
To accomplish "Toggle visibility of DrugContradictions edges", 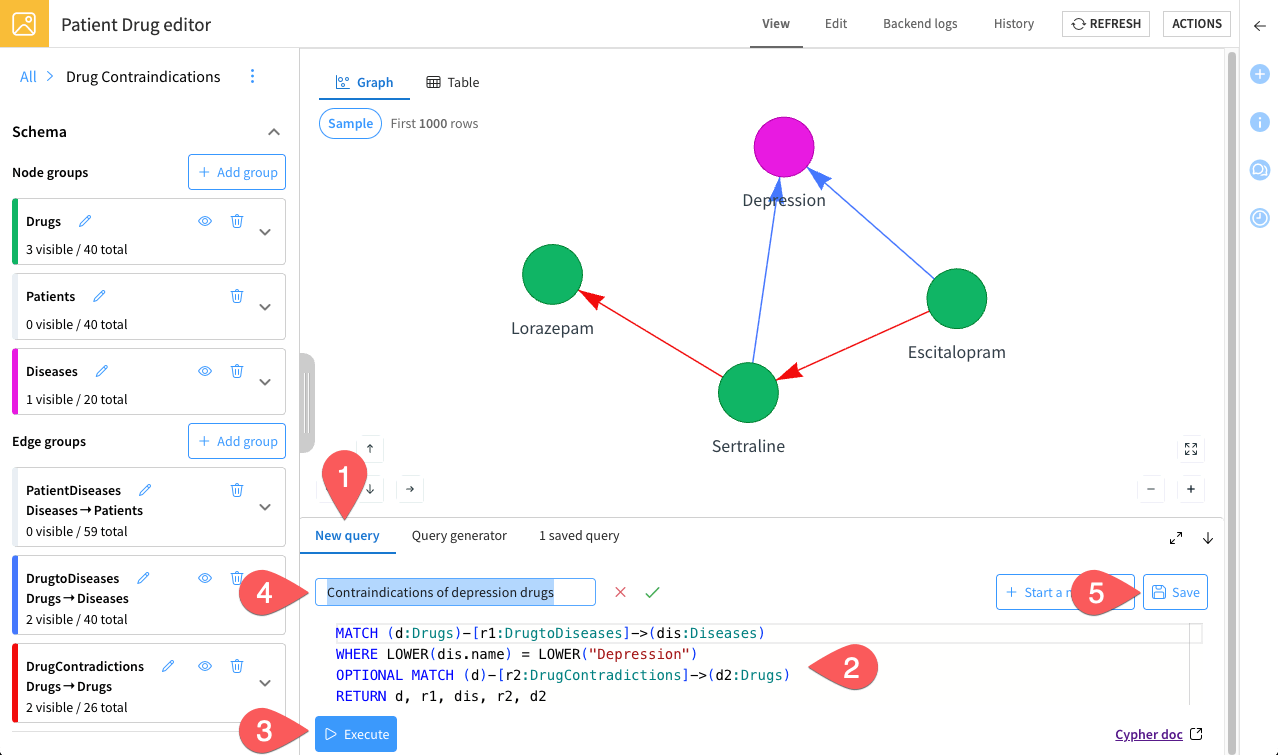I will tap(205, 666).
